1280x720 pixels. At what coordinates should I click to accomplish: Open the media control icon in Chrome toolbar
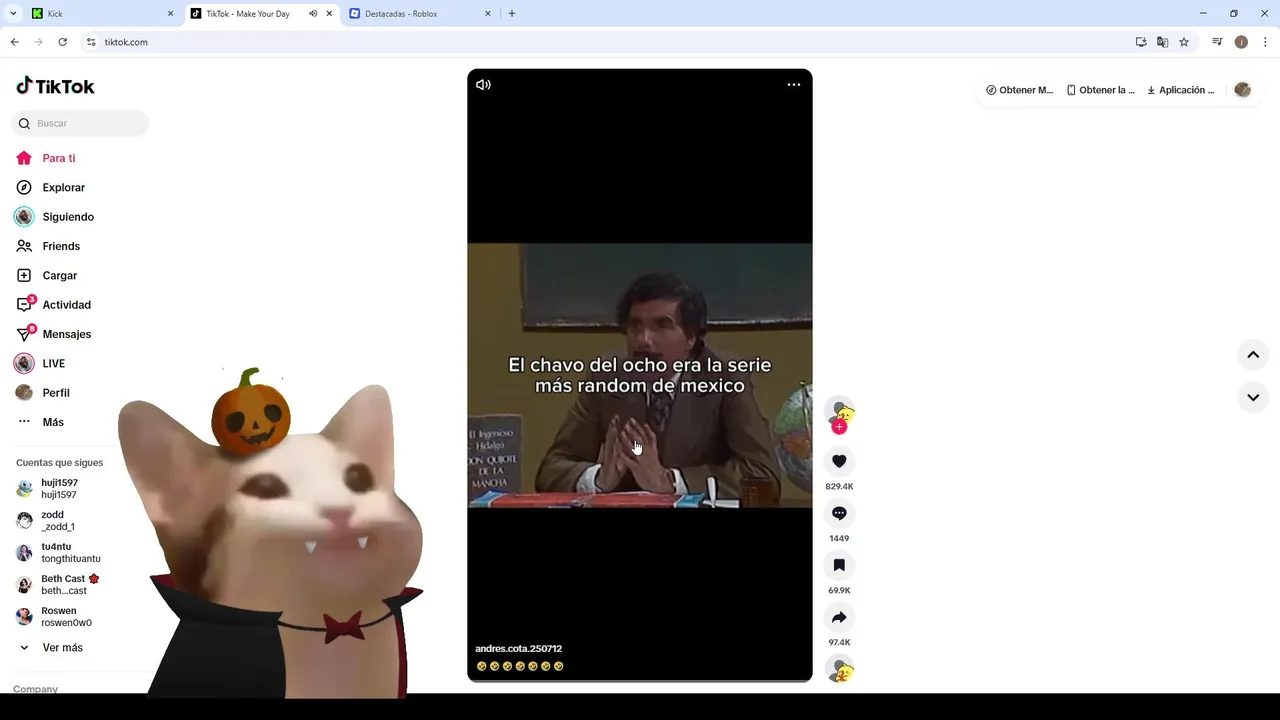pos(1217,42)
